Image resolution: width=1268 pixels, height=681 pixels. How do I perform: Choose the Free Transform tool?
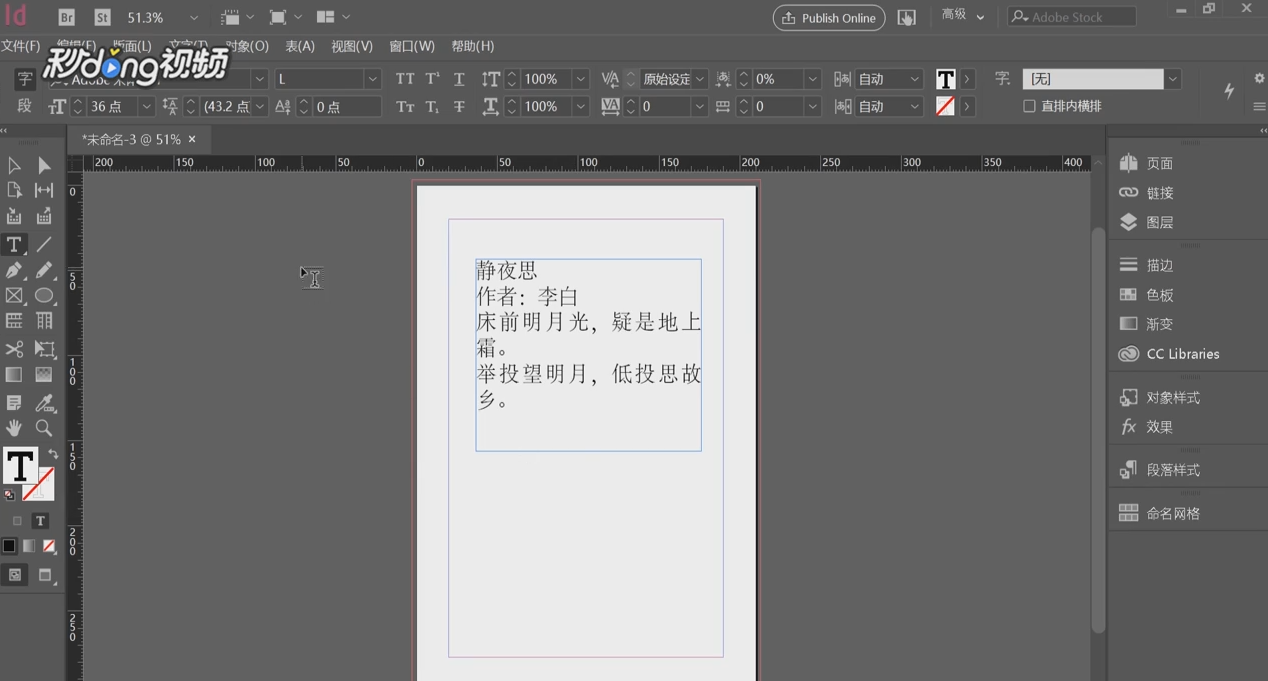(44, 349)
